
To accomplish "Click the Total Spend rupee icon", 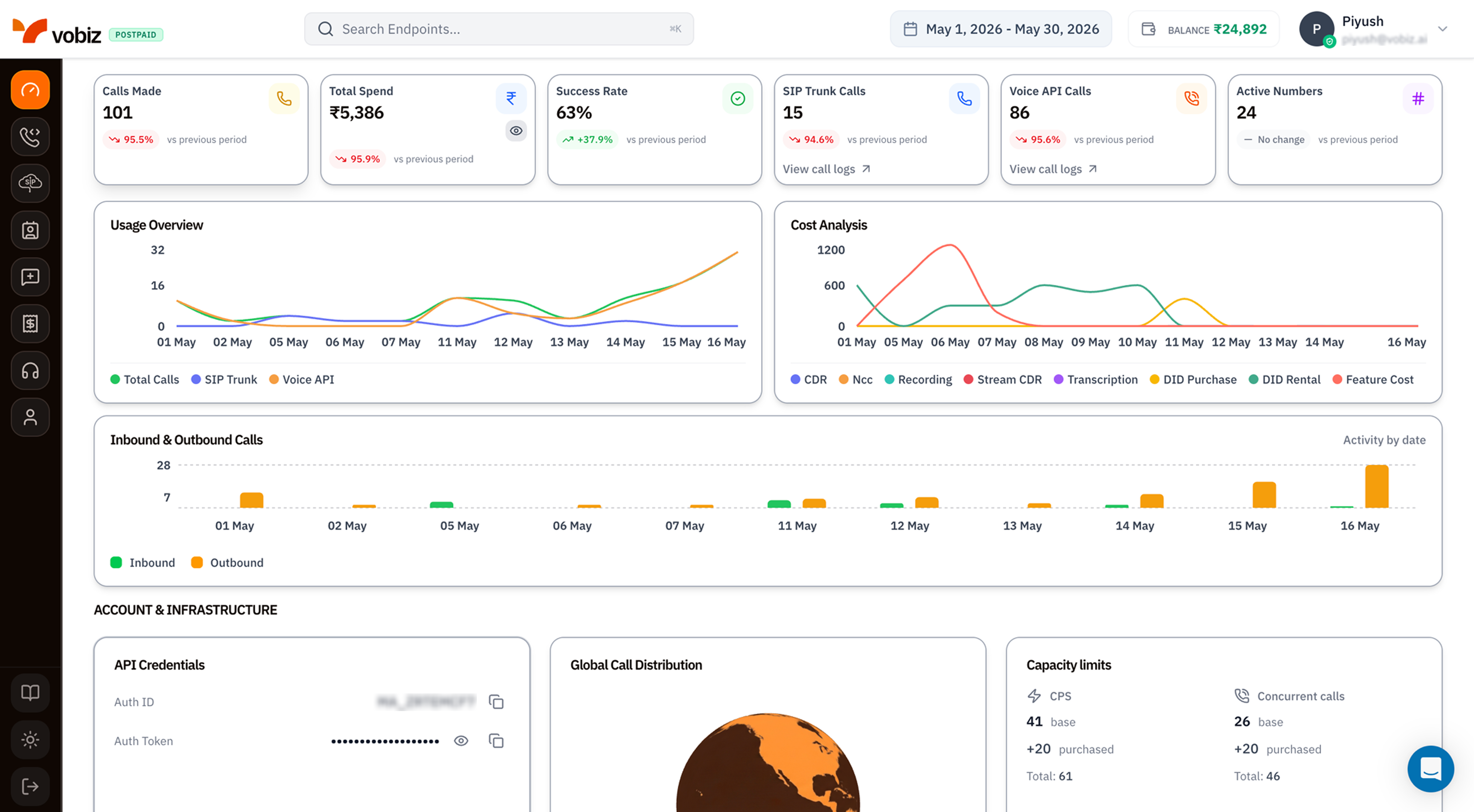I will click(511, 98).
